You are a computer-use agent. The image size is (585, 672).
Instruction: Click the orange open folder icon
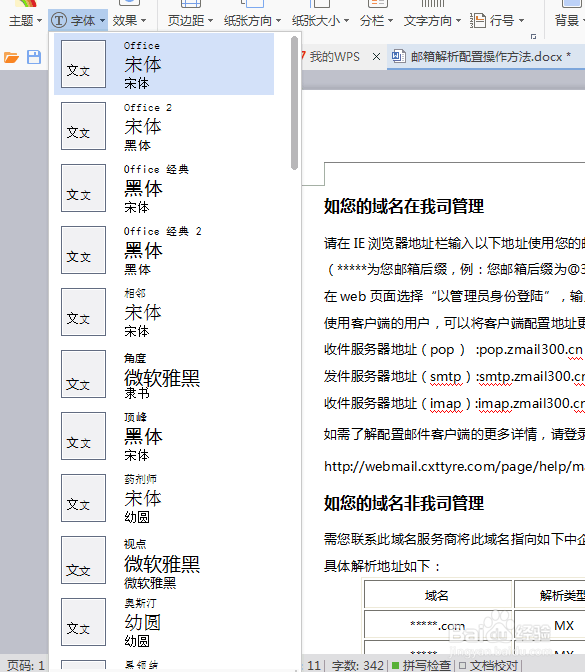[x=11, y=57]
